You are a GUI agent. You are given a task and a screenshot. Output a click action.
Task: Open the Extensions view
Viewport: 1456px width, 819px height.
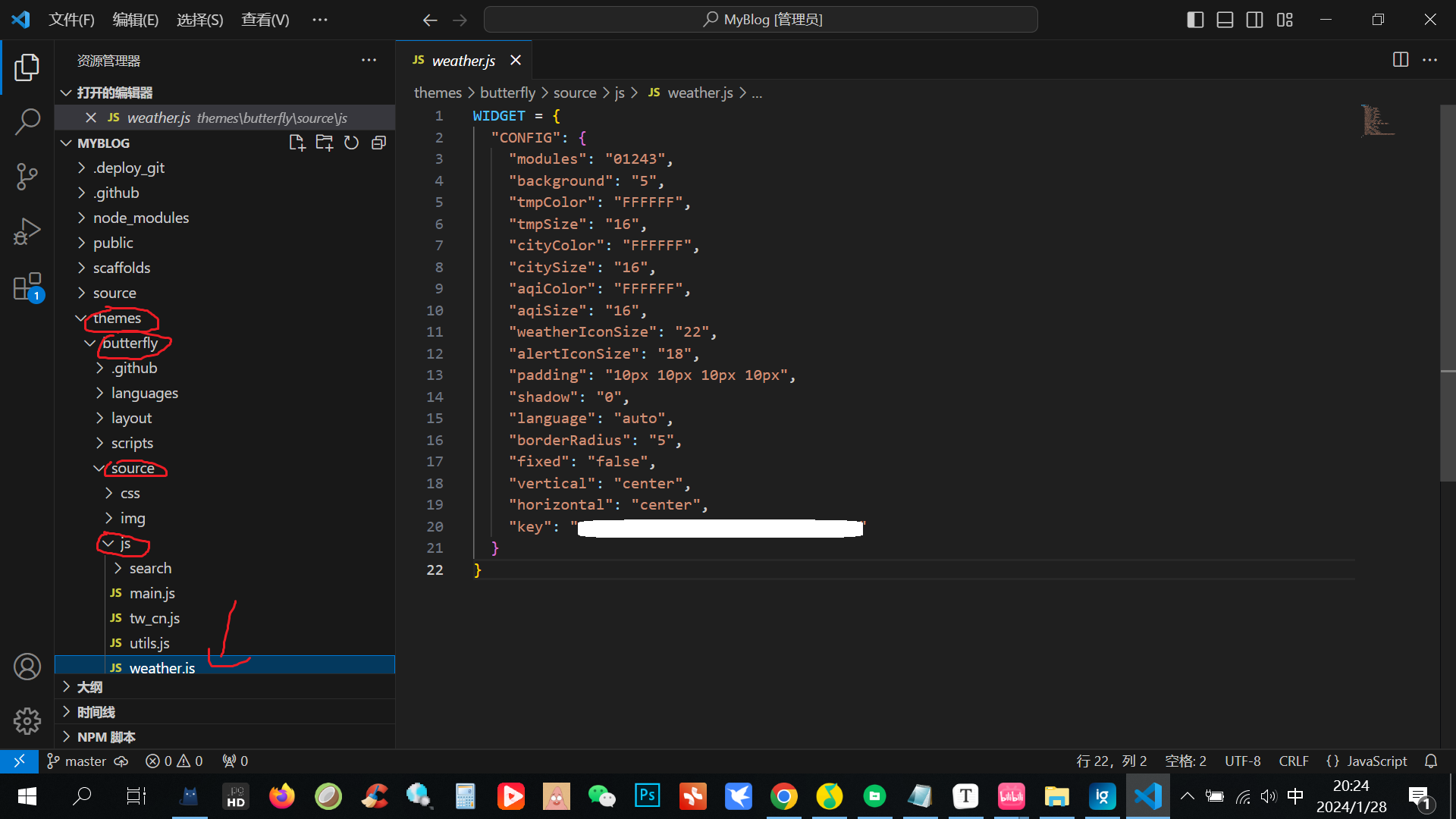[x=27, y=287]
